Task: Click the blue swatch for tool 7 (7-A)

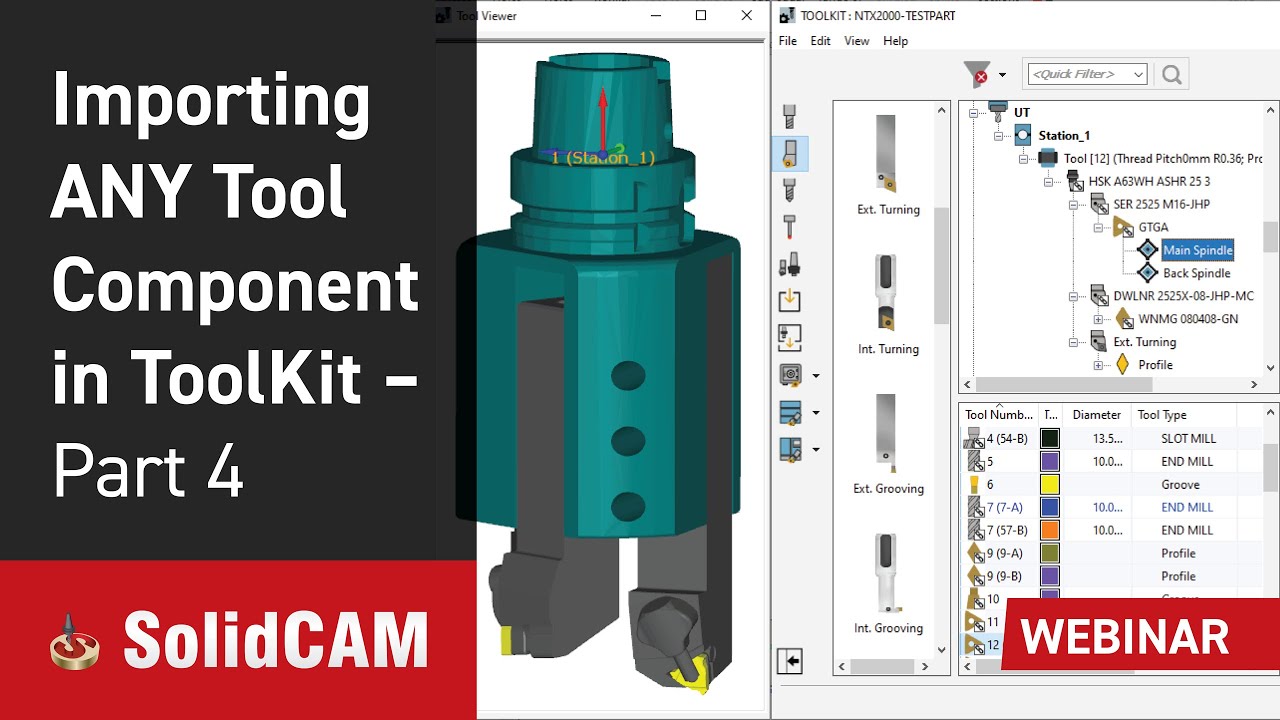Action: (x=1049, y=507)
